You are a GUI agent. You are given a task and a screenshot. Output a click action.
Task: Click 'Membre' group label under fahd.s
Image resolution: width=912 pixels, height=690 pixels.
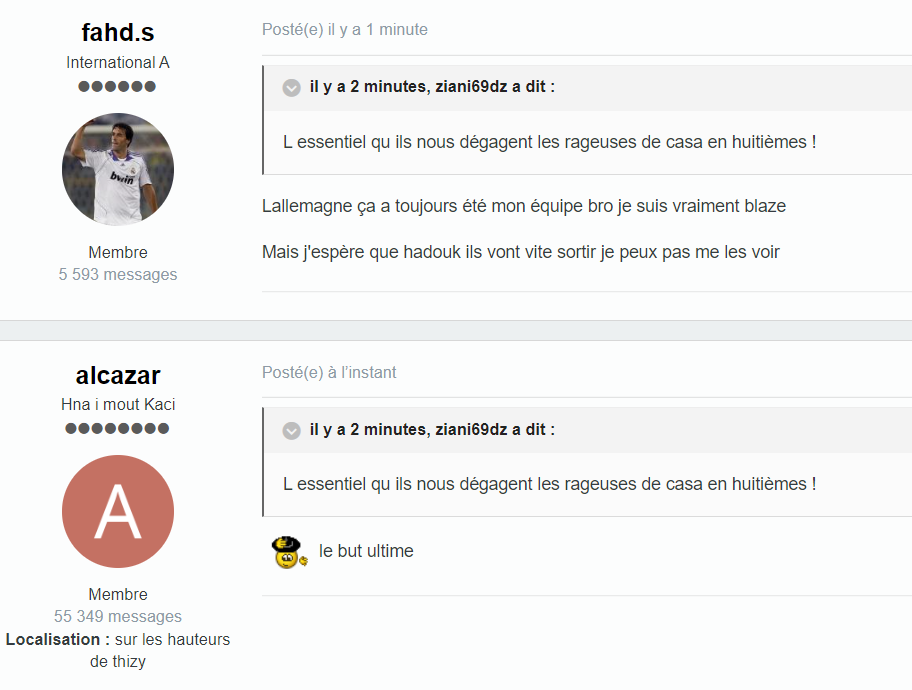pyautogui.click(x=117, y=252)
